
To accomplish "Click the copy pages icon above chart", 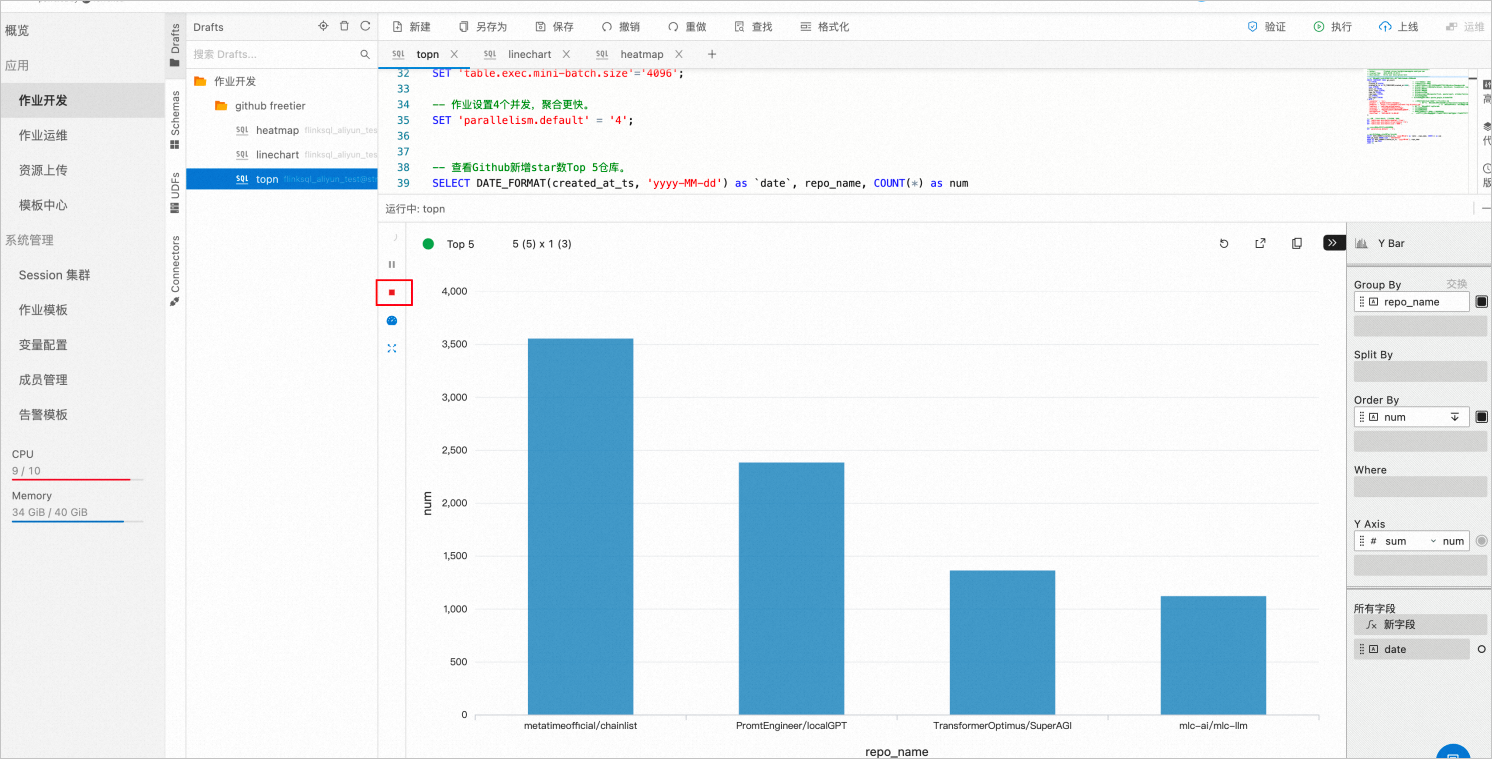I will pos(1297,243).
